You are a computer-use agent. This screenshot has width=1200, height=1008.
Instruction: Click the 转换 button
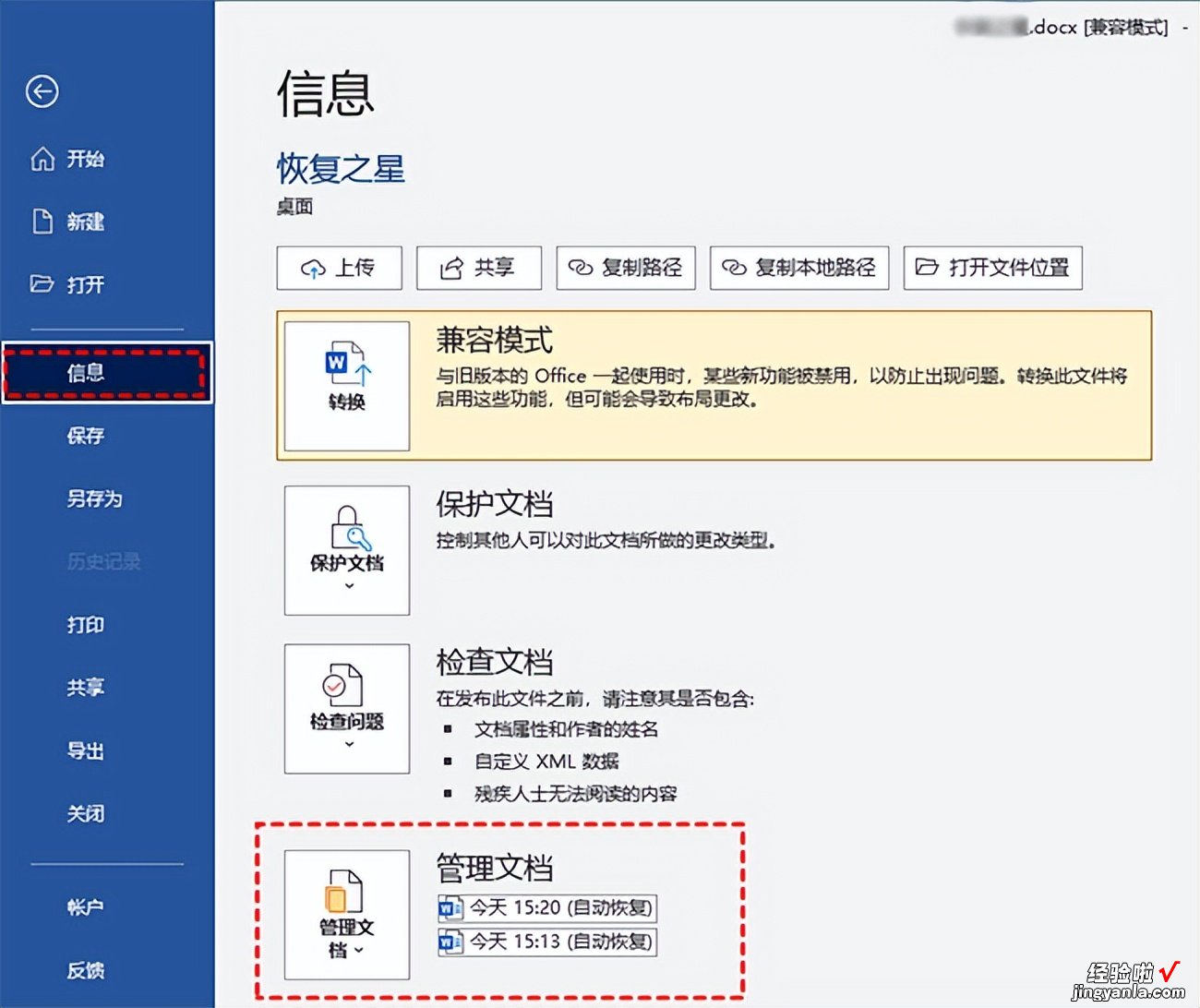(347, 386)
